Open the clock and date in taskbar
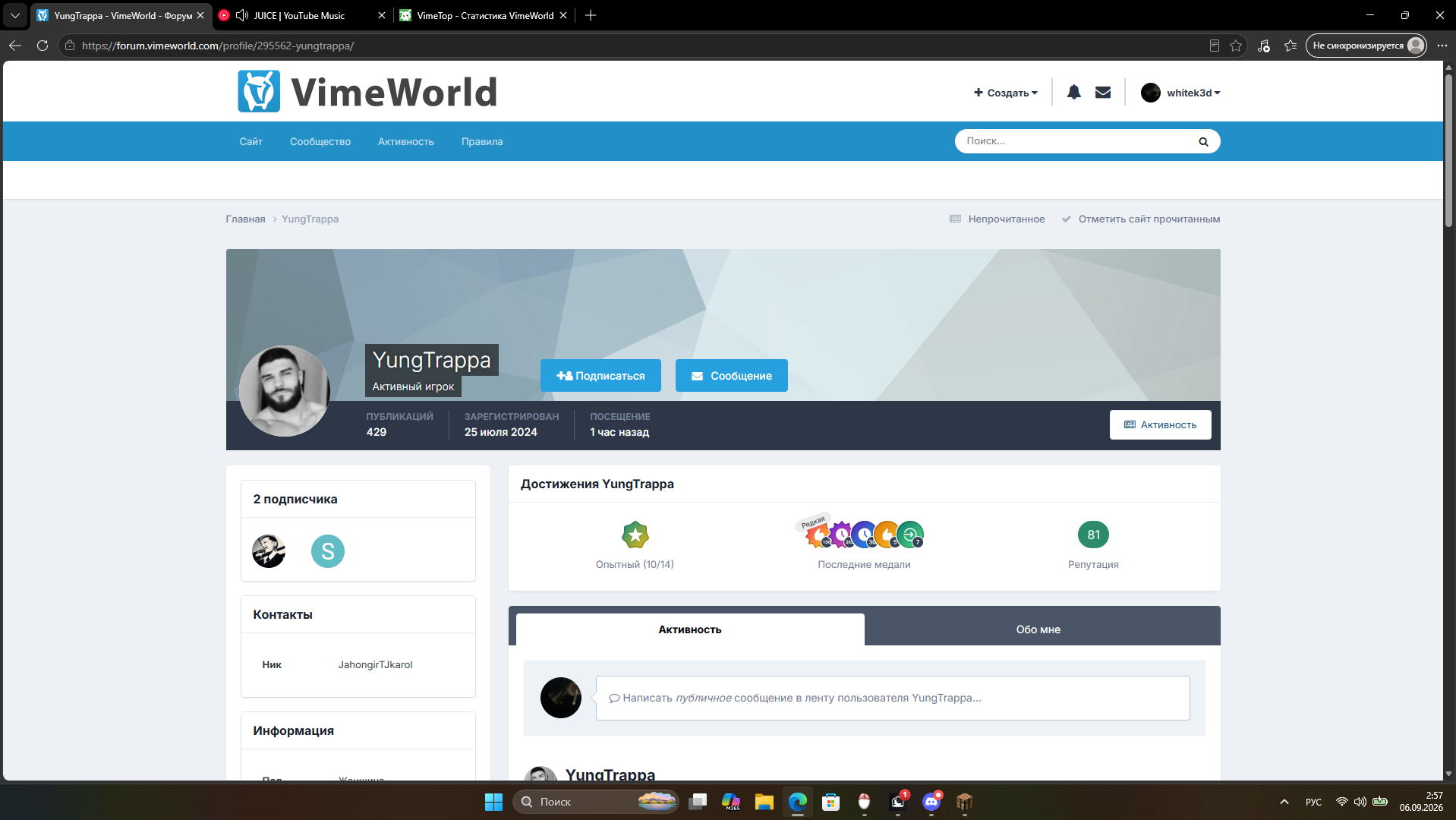Viewport: 1456px width, 820px height. tap(1421, 802)
